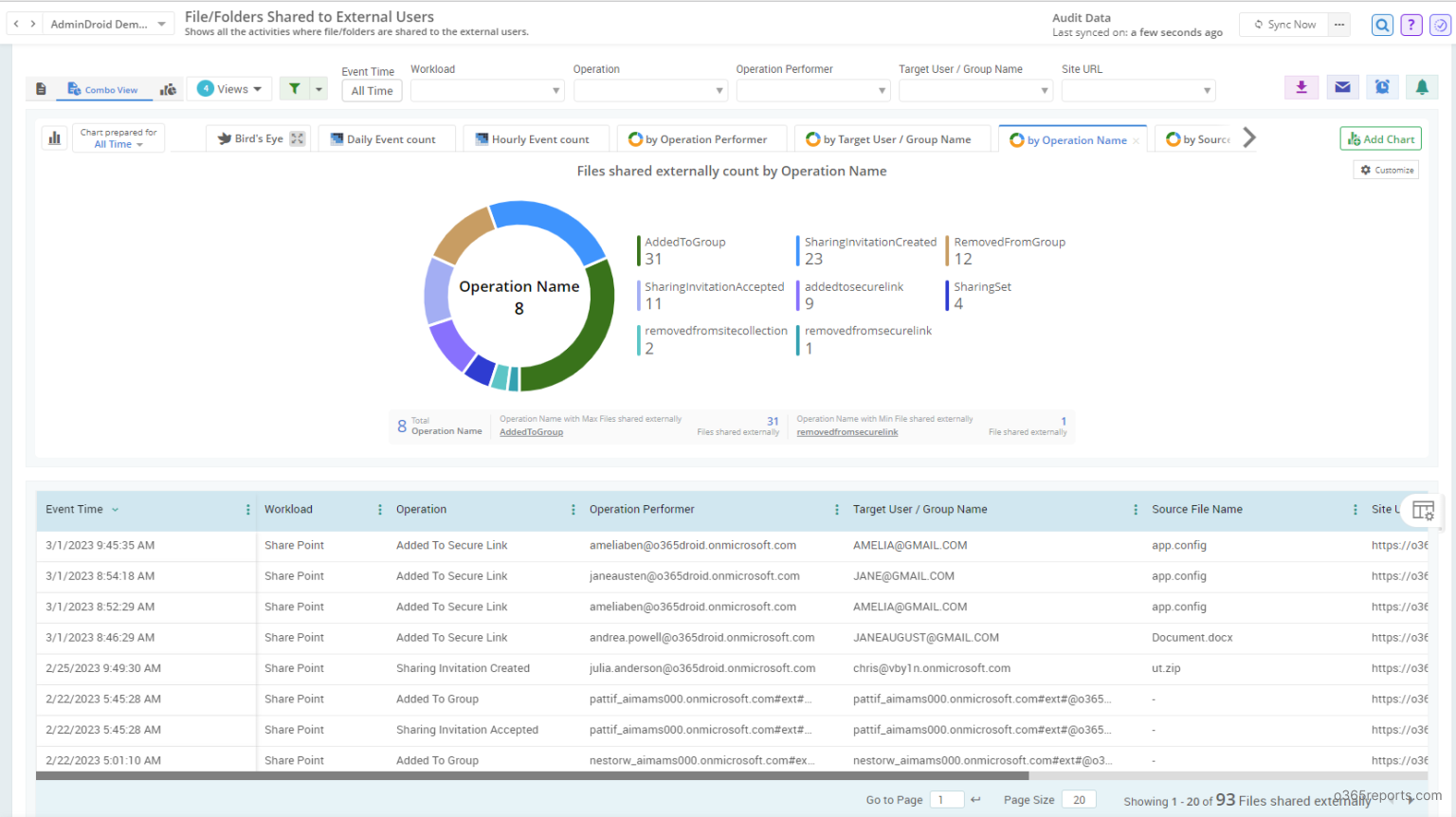Set the Event Time filter, currently All Time

(372, 91)
